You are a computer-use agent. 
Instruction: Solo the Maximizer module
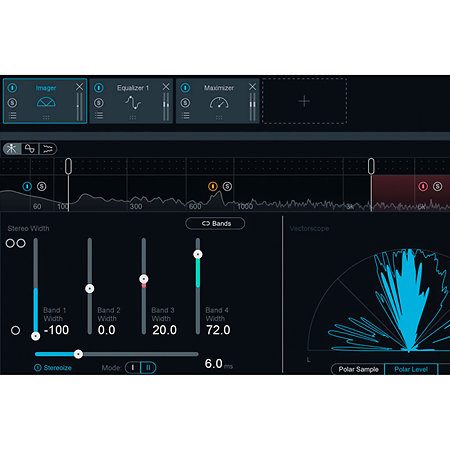[x=185, y=103]
